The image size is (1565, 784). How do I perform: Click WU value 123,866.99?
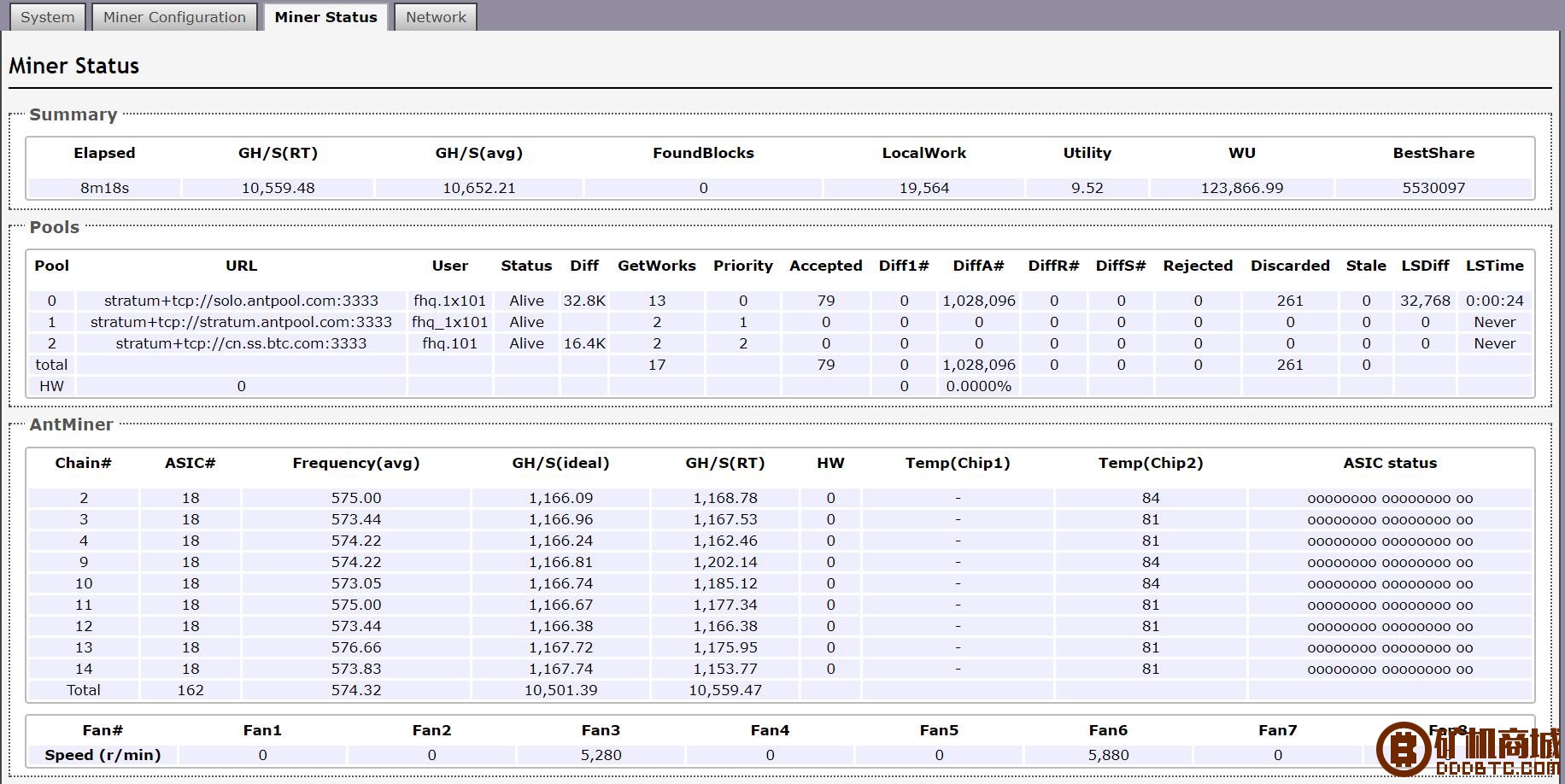(1242, 188)
